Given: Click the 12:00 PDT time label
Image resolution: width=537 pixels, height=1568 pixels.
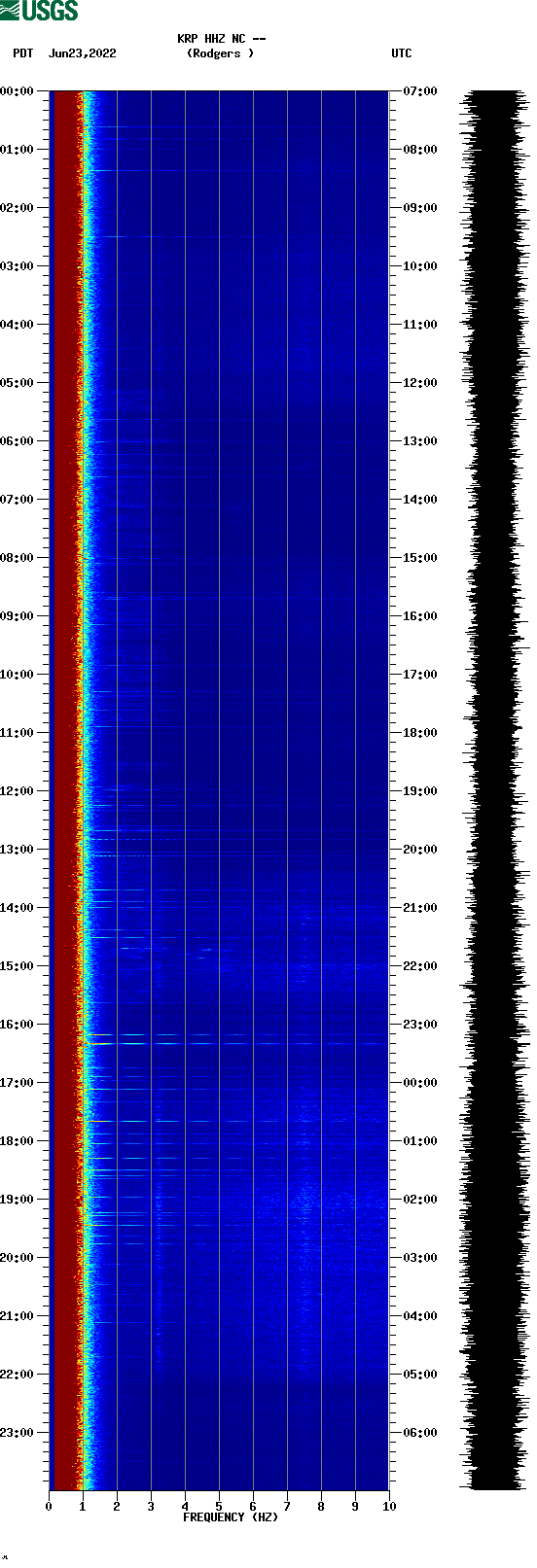Looking at the screenshot, I should click(18, 791).
